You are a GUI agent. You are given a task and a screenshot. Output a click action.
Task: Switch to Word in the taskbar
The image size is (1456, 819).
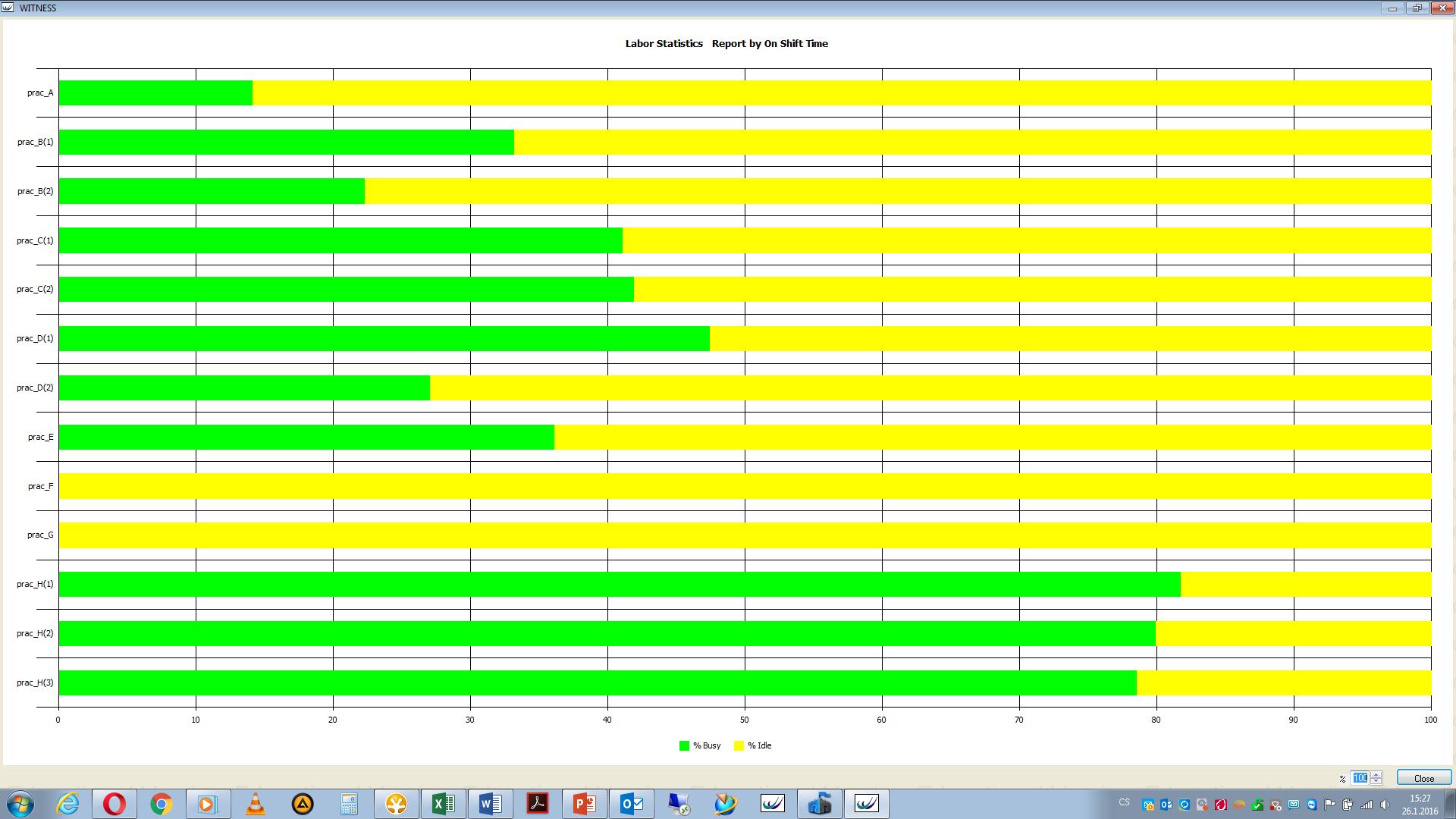(491, 804)
